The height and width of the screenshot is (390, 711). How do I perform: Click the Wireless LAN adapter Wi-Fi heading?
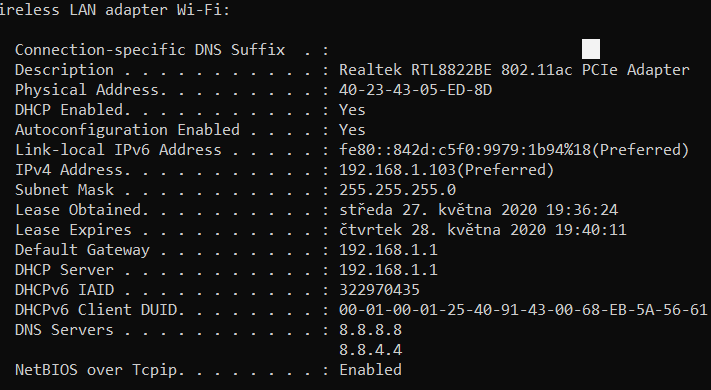(115, 10)
